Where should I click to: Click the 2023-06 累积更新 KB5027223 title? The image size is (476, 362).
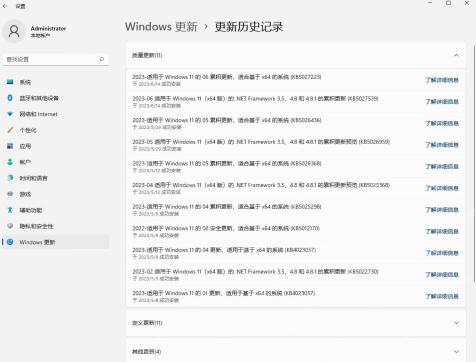pos(227,77)
